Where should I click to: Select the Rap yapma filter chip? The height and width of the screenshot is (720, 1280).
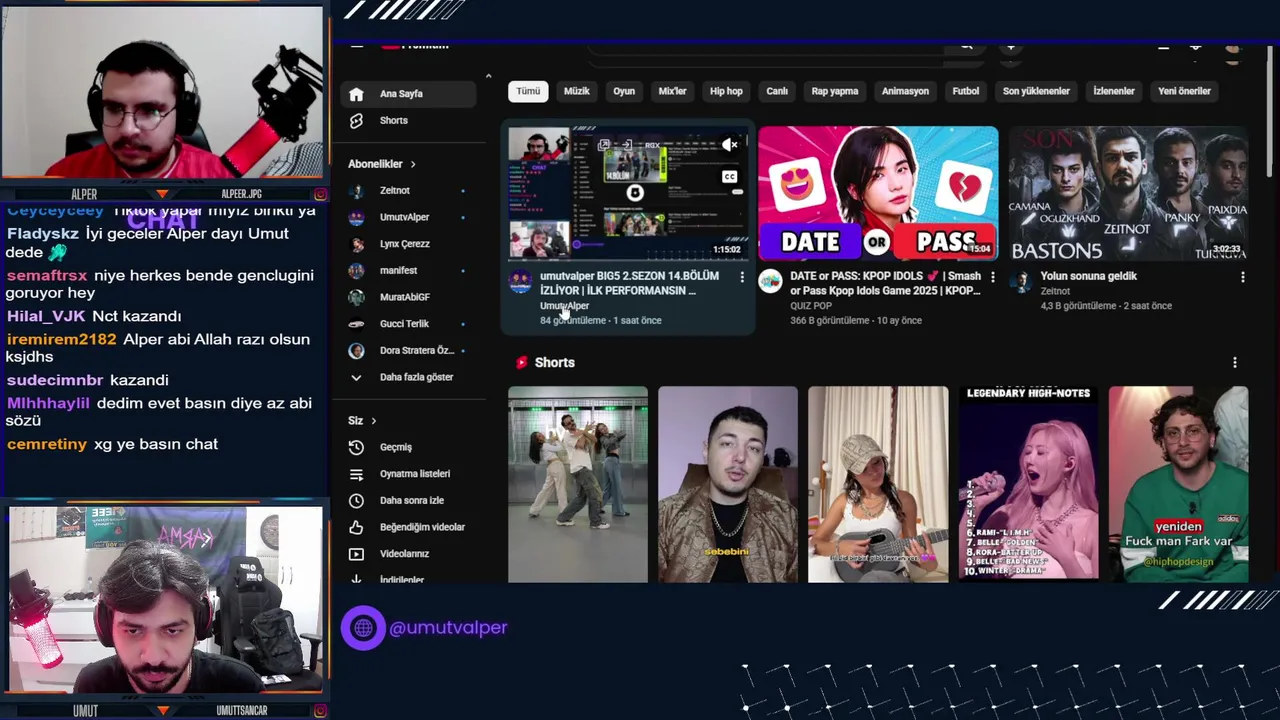click(x=835, y=91)
